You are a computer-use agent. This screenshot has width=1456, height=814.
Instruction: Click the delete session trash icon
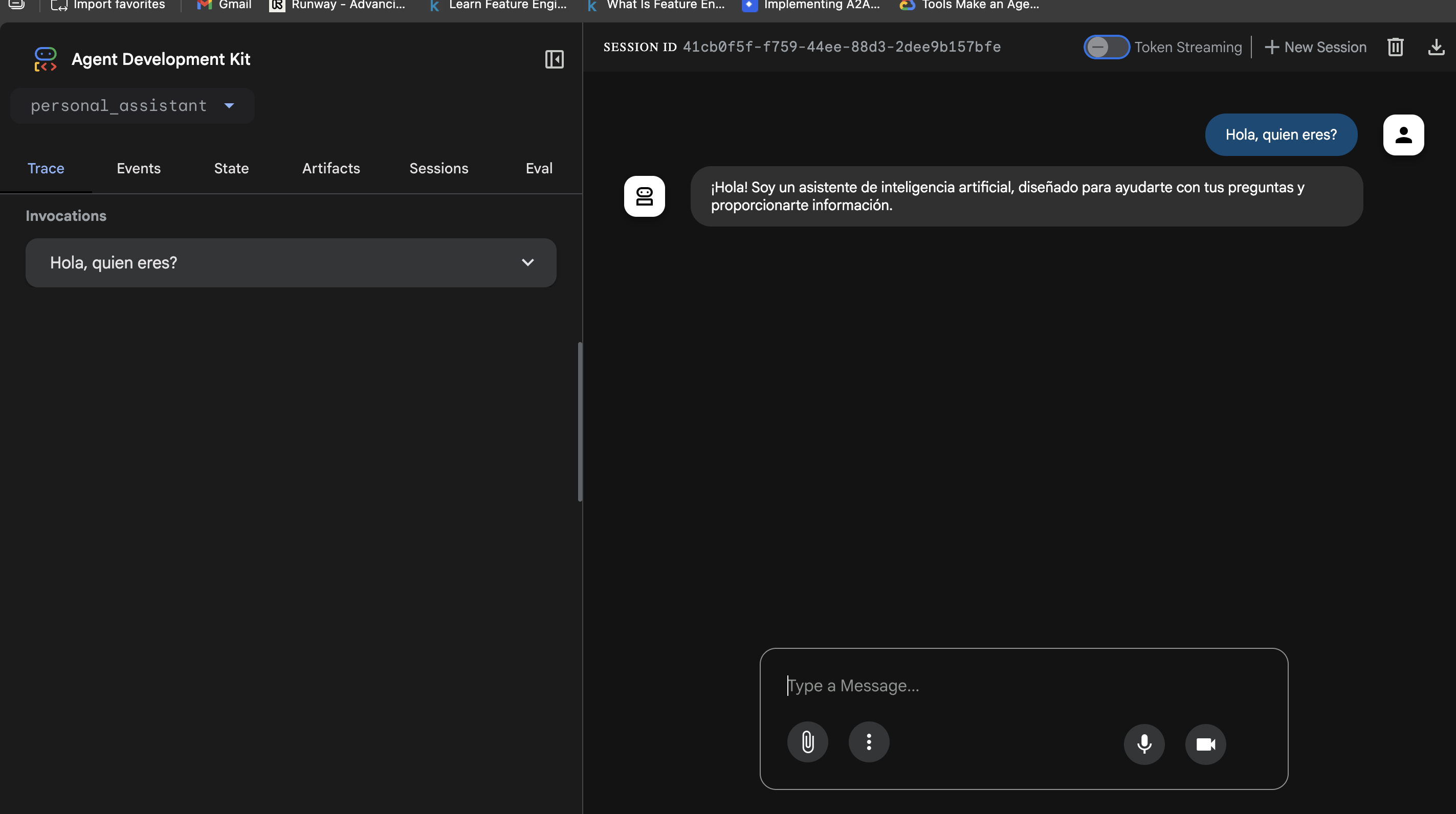pos(1395,47)
